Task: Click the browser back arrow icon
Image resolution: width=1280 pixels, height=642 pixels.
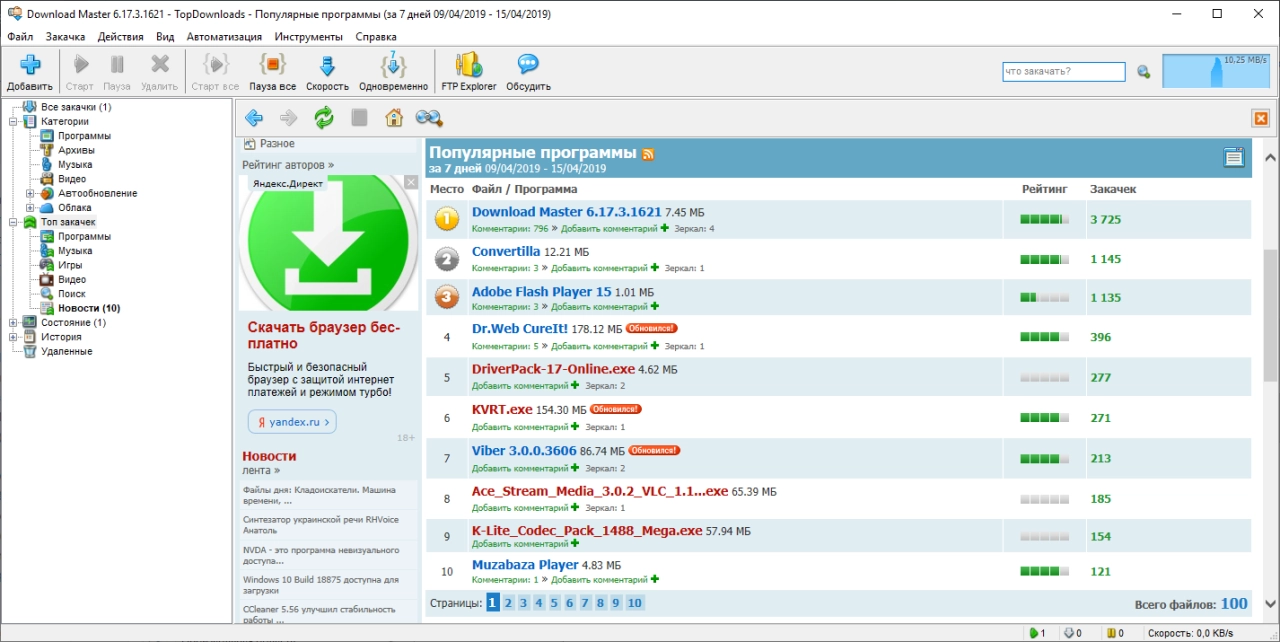Action: coord(254,118)
